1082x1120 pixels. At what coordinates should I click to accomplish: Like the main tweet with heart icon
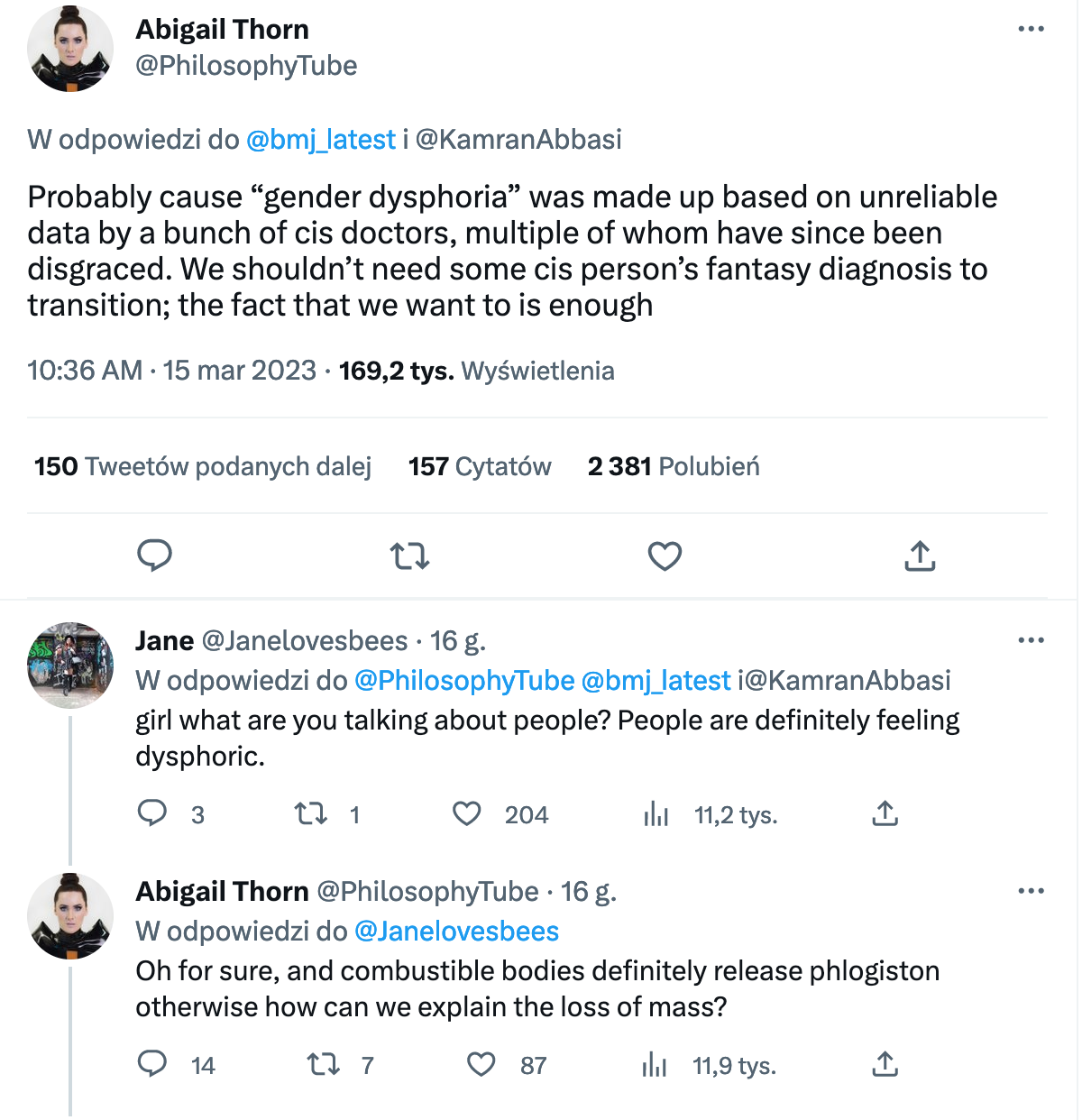665,556
